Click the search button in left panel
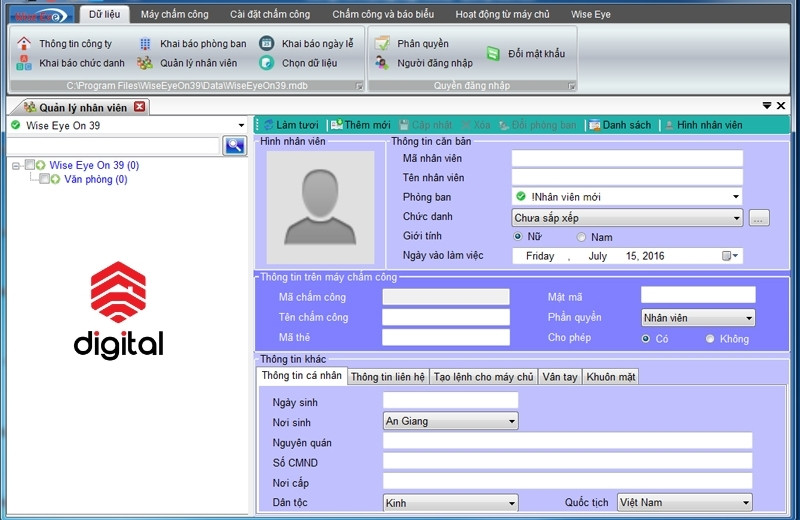The width and height of the screenshot is (800, 520). [x=234, y=146]
